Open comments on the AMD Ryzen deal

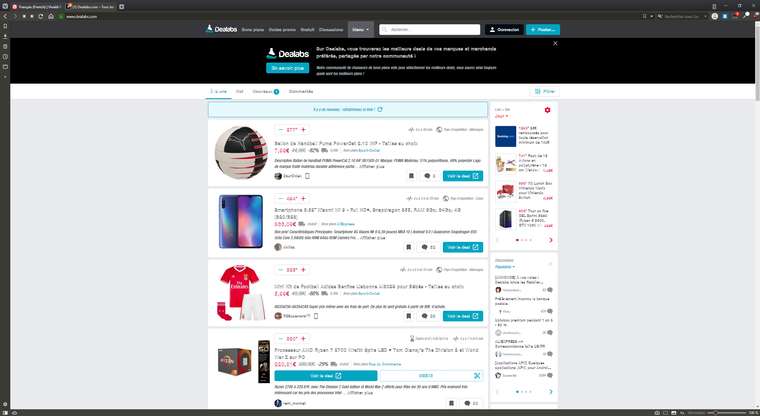click(x=471, y=403)
